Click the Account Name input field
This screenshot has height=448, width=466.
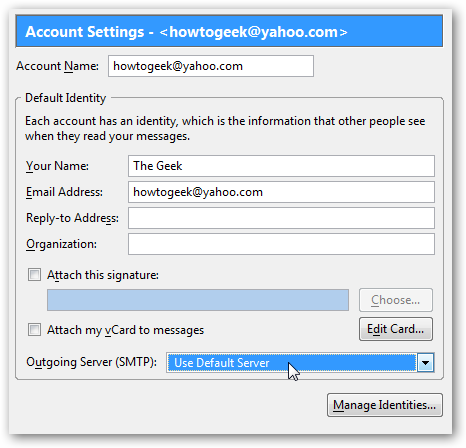click(211, 66)
